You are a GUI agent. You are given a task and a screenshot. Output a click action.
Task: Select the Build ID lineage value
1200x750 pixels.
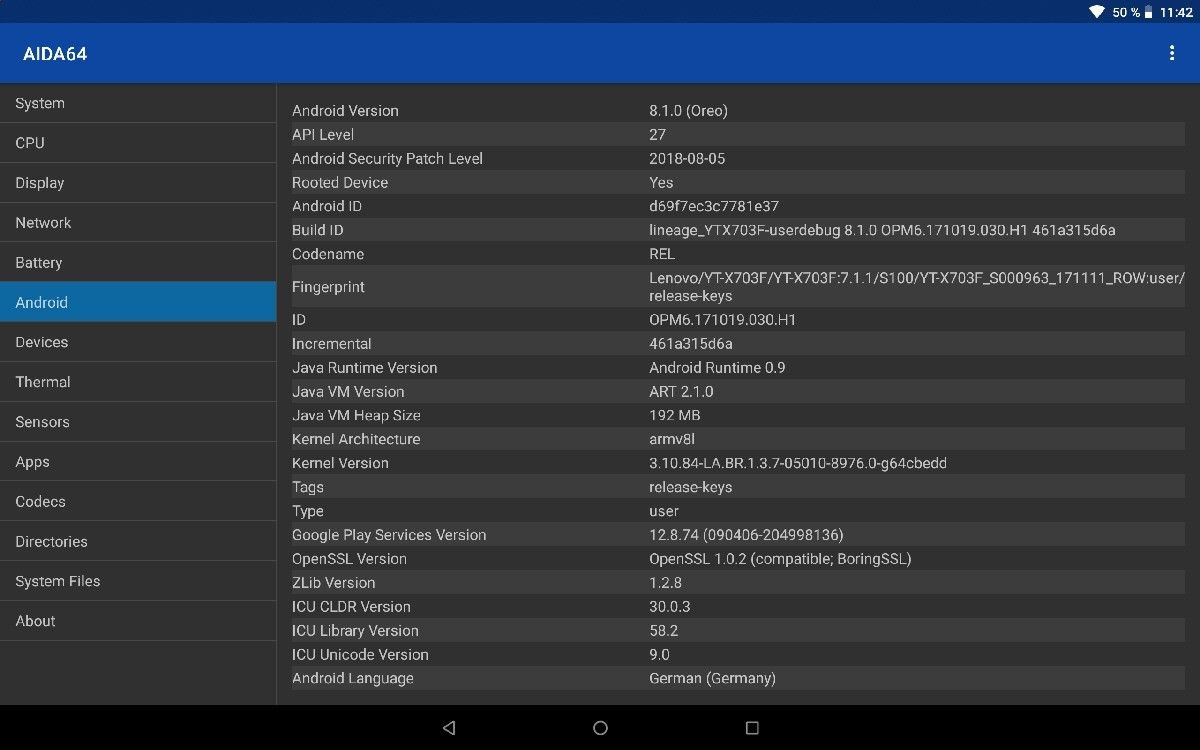(882, 230)
